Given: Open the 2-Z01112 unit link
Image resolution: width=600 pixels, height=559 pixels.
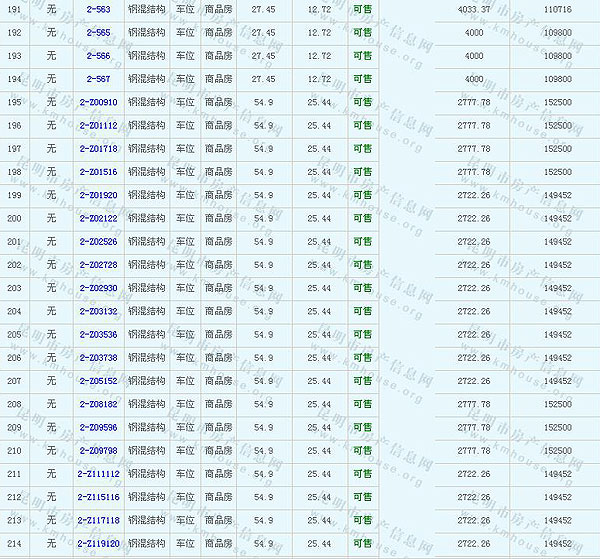Looking at the screenshot, I should [98, 125].
